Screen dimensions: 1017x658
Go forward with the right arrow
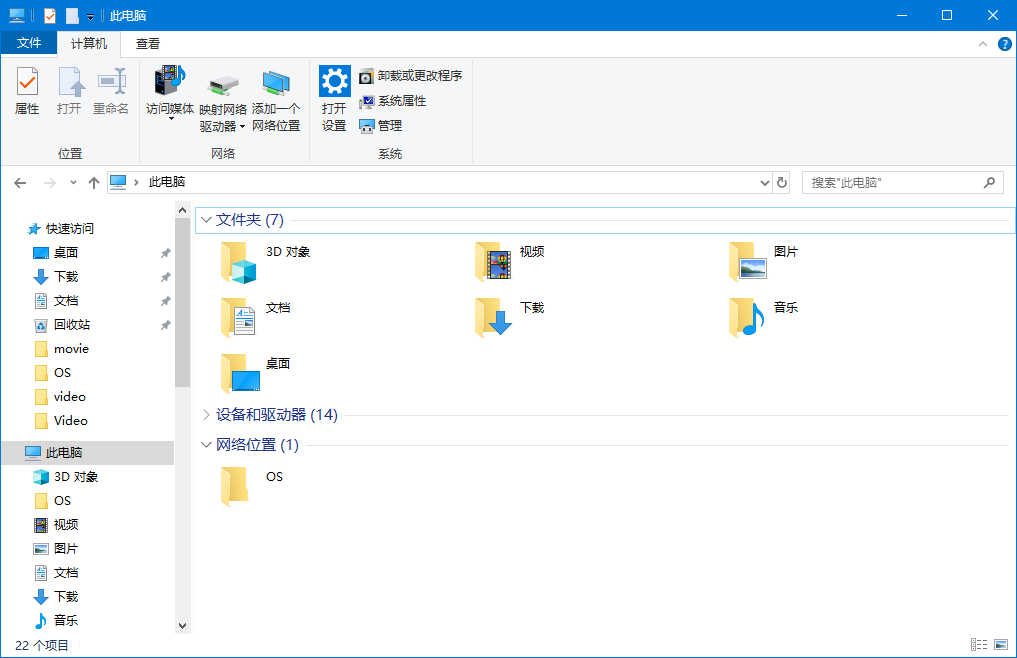point(49,183)
